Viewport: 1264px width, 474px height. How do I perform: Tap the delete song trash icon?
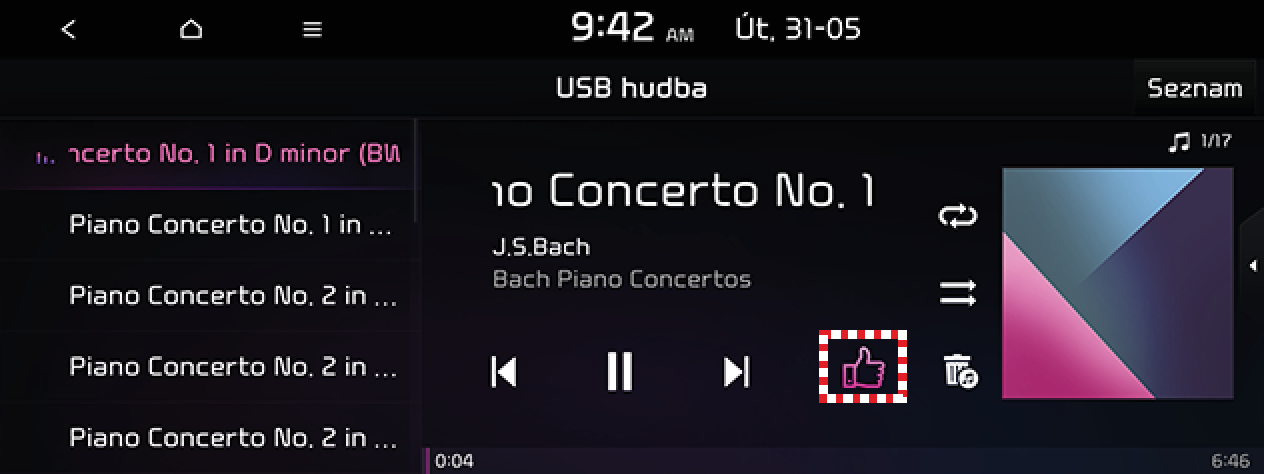(960, 370)
